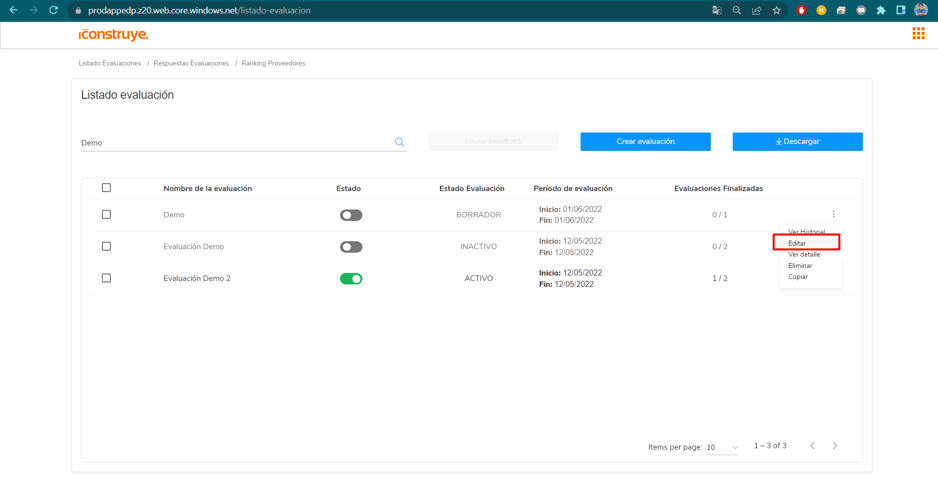Screen dimensions: 938x477
Task: Open the browser zoom magnifier icon
Action: [737, 10]
